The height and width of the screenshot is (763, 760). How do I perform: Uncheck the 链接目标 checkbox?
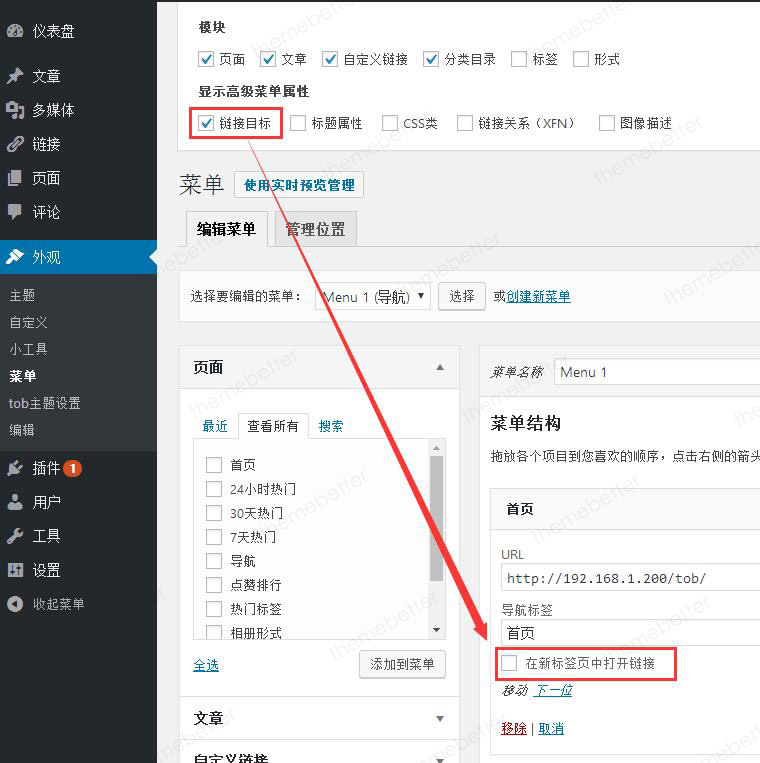pos(207,123)
